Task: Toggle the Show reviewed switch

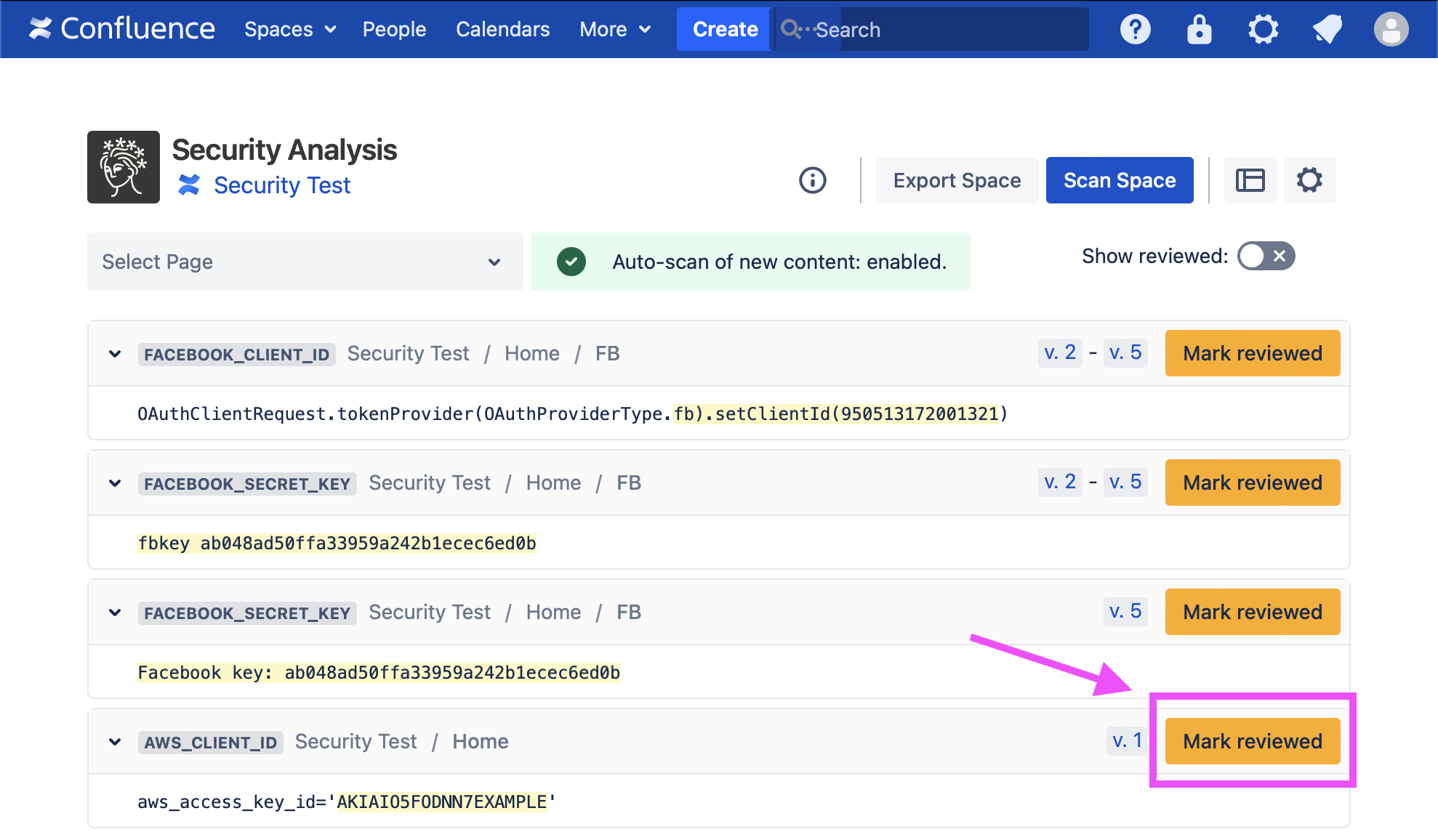Action: click(1266, 256)
